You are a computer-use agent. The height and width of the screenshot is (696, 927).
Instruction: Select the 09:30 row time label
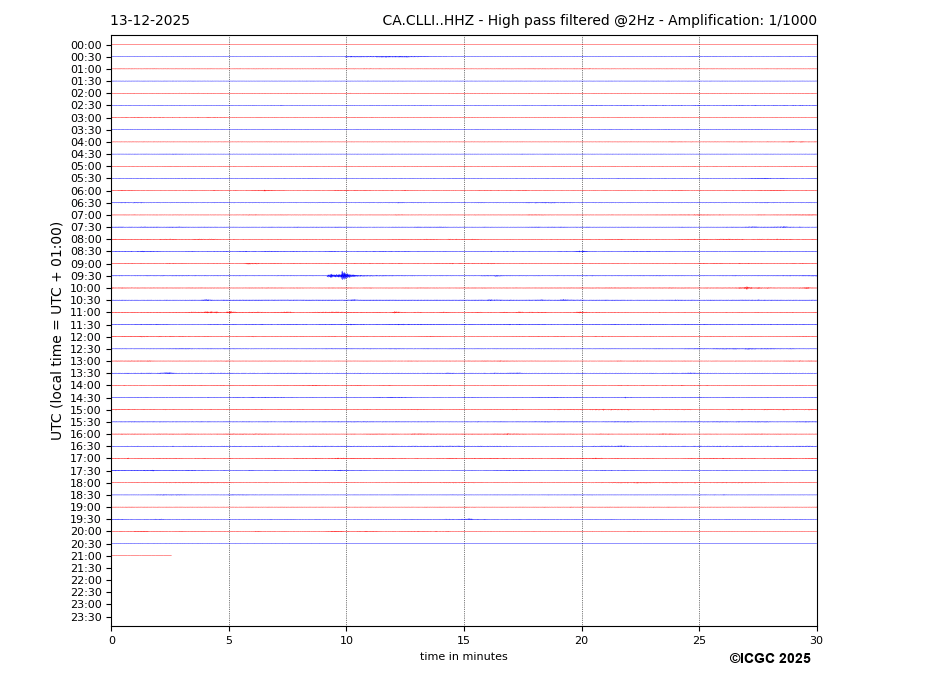(86, 276)
